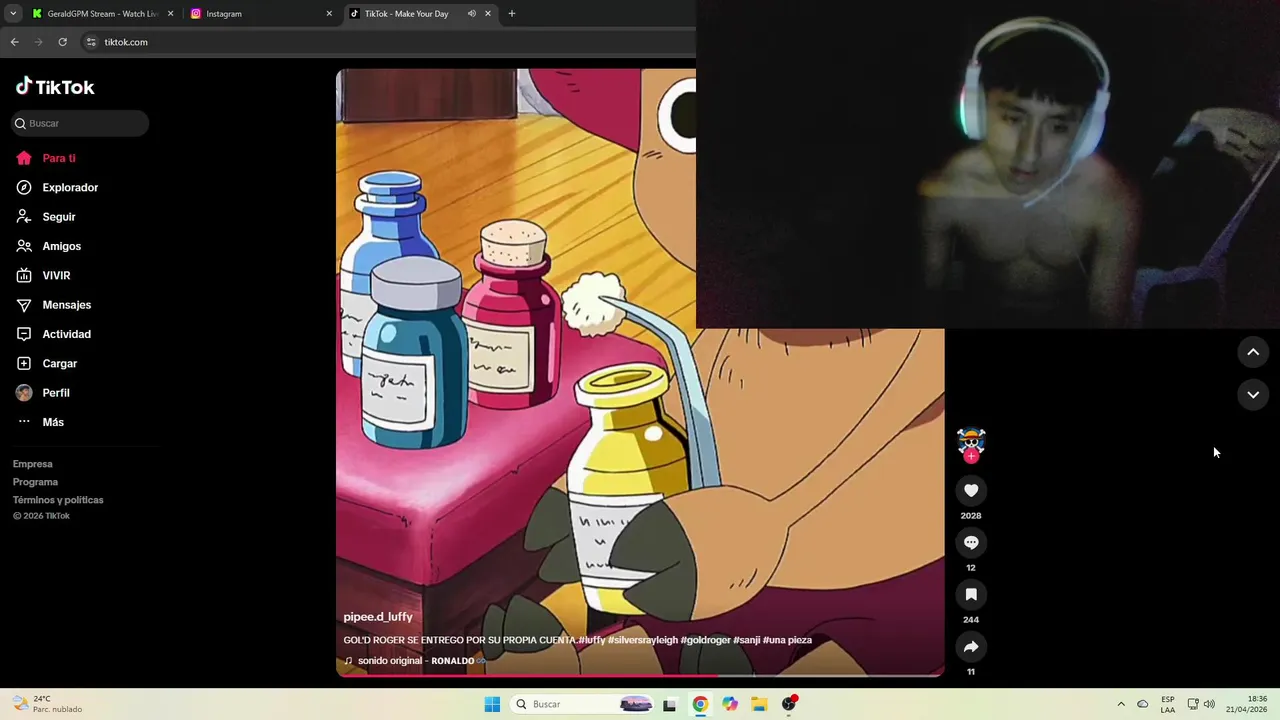Click the video progress bar
This screenshot has width=1280, height=720.
click(x=640, y=675)
